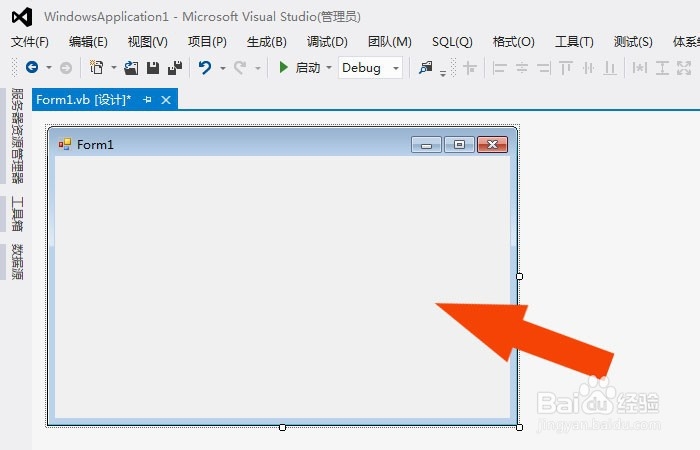This screenshot has width=700, height=450.
Task: Expand the 启动 dropdown arrow
Action: 329,68
